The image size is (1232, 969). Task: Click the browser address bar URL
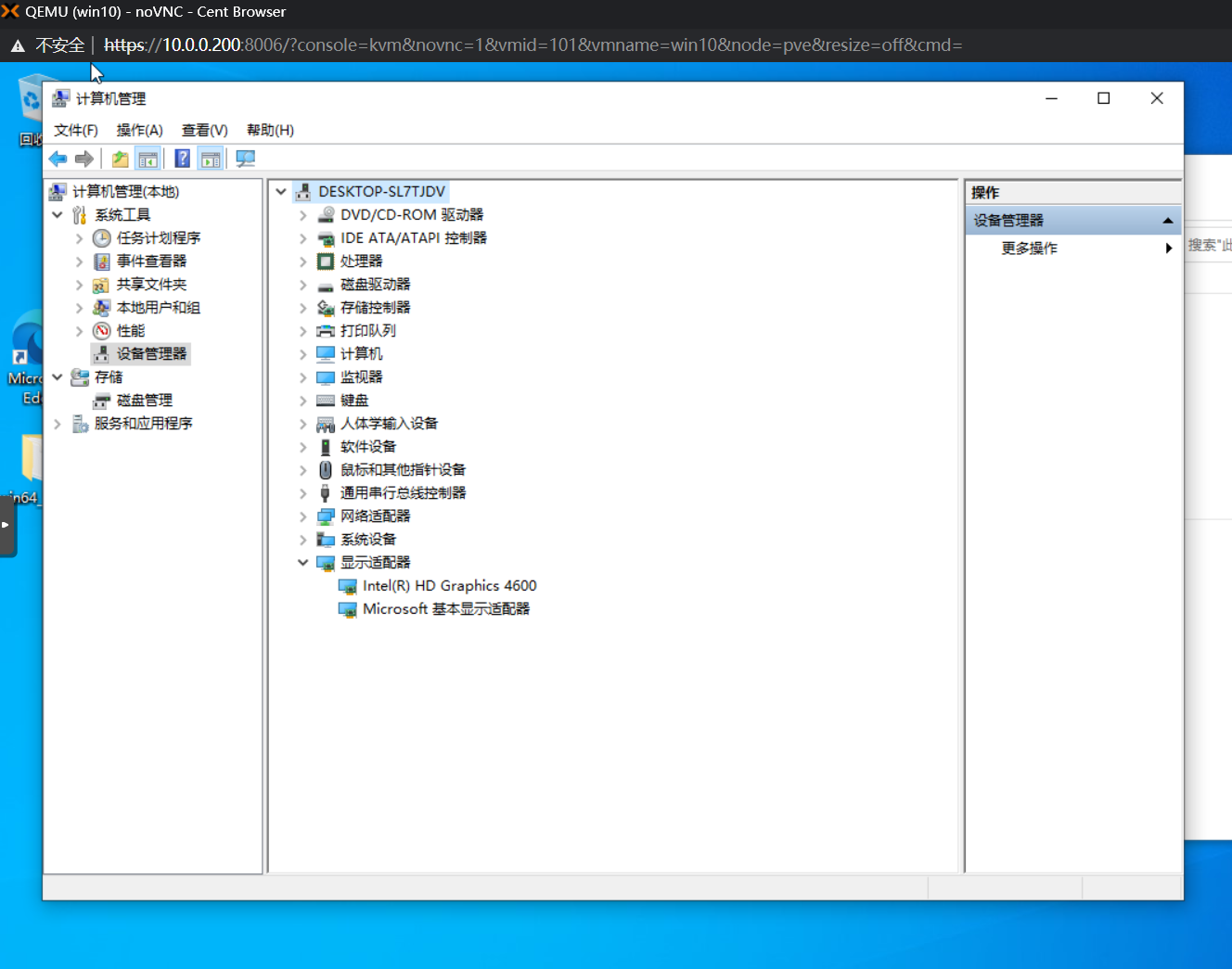[533, 45]
